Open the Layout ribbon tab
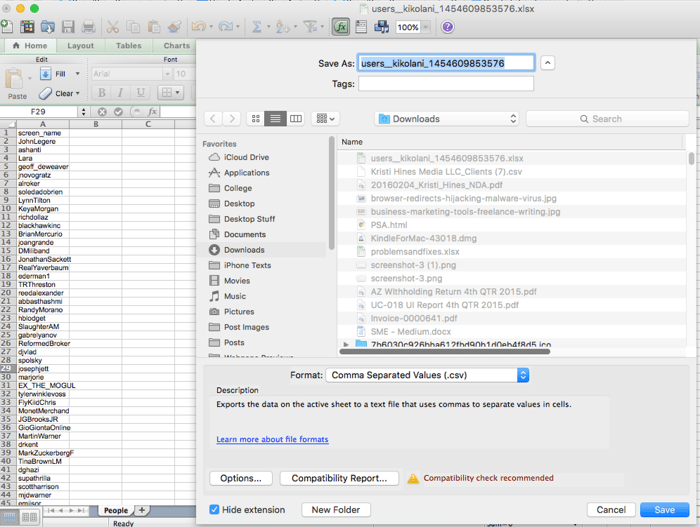700x527 pixels. coord(80,46)
